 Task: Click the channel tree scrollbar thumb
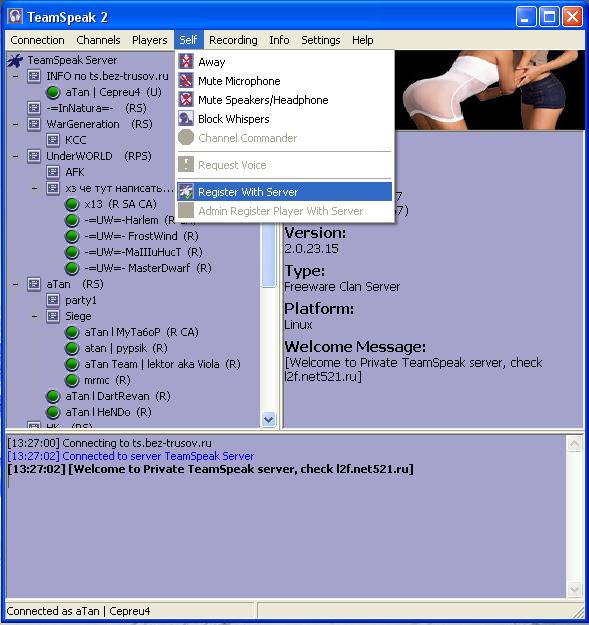[269, 255]
